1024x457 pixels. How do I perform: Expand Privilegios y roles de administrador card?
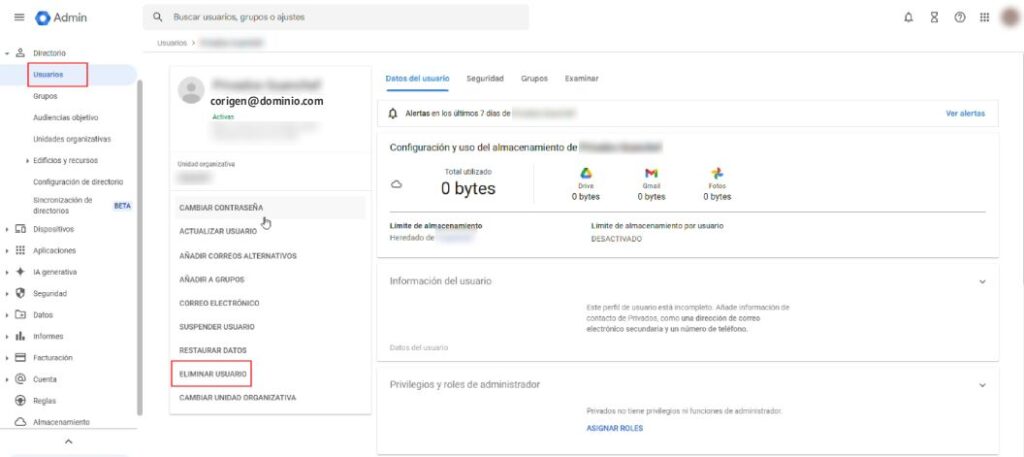pos(982,385)
